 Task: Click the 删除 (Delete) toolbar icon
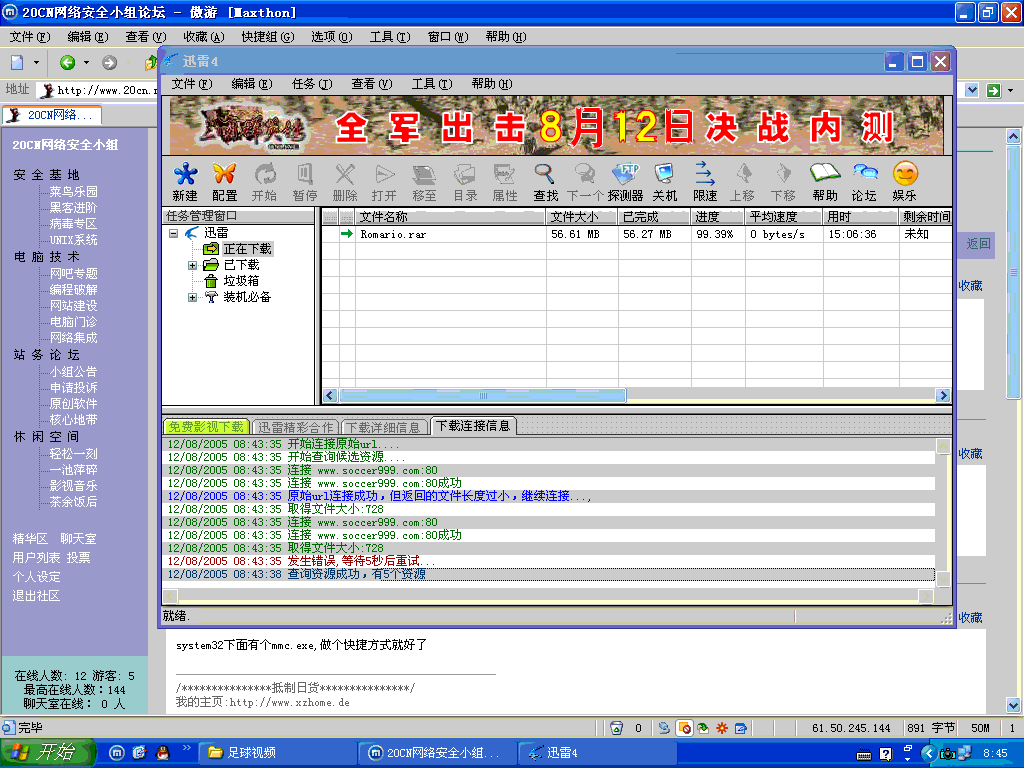point(344,182)
